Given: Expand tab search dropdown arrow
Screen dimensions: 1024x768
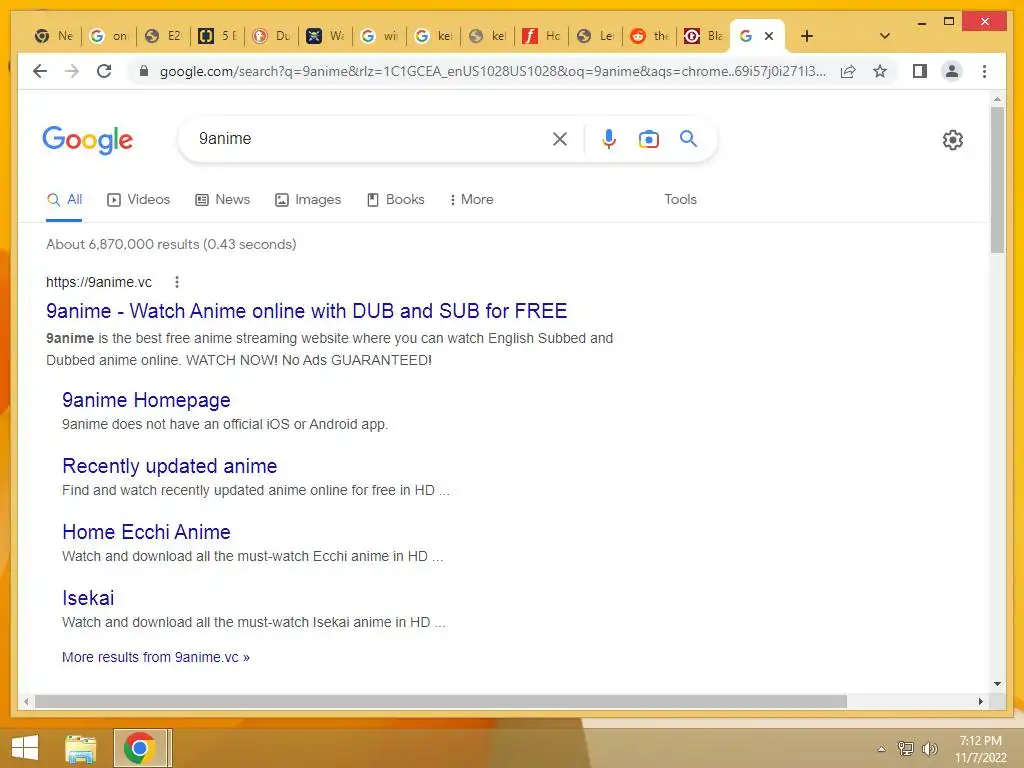Looking at the screenshot, I should pos(884,36).
